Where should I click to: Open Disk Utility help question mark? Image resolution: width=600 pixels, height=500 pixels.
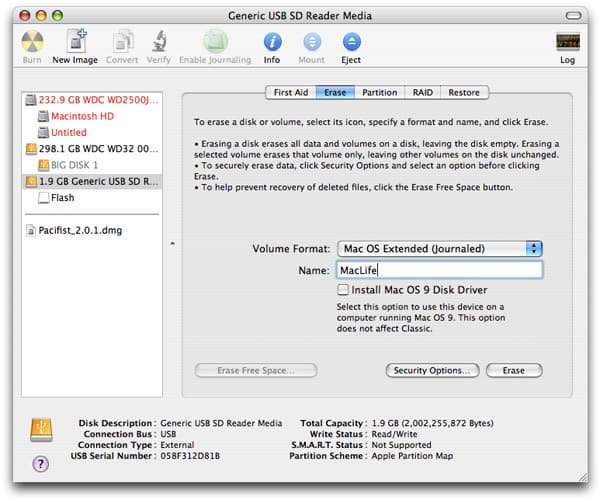pyautogui.click(x=41, y=464)
